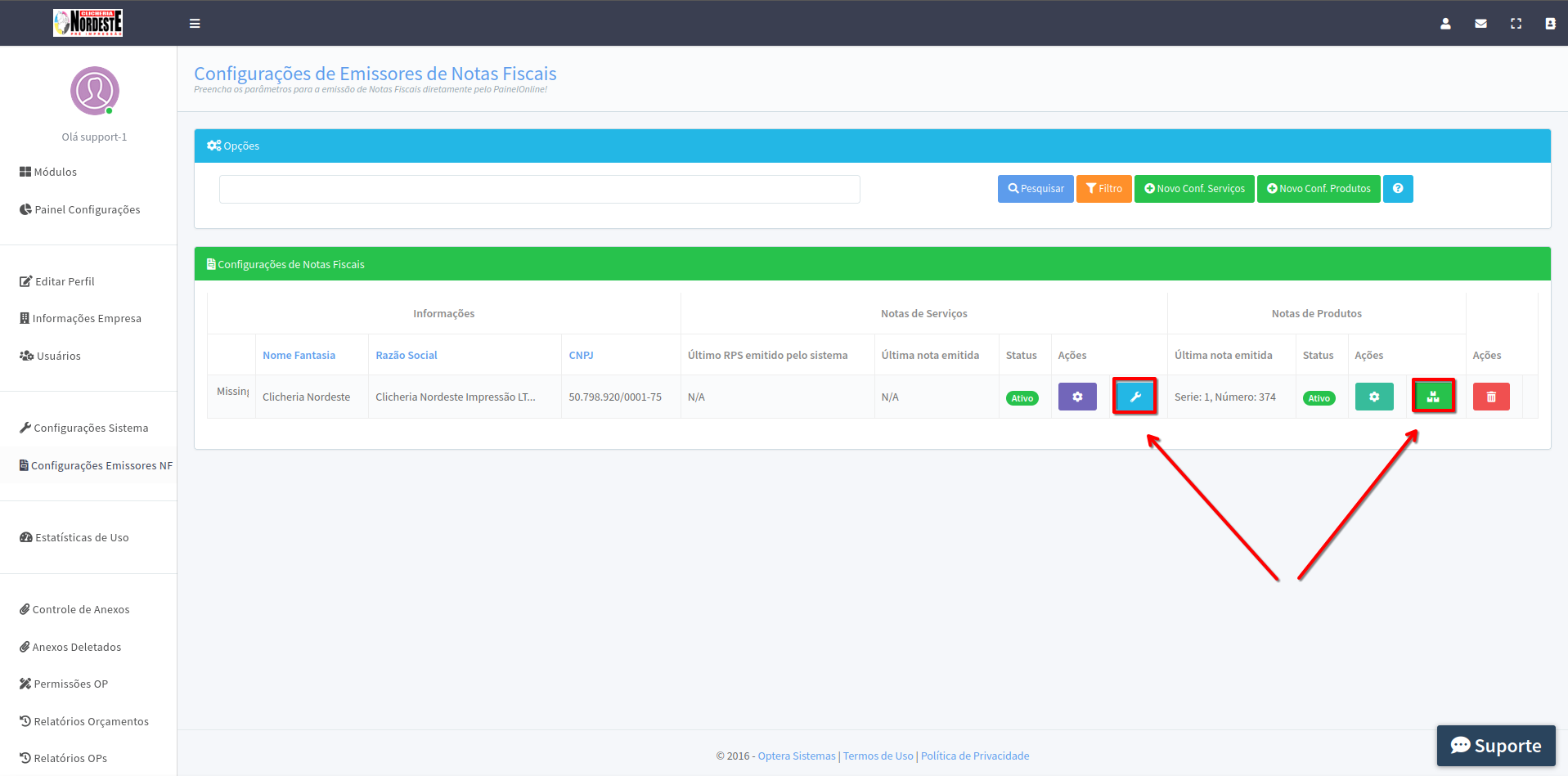Open Relatórios OPs

pos(63,758)
